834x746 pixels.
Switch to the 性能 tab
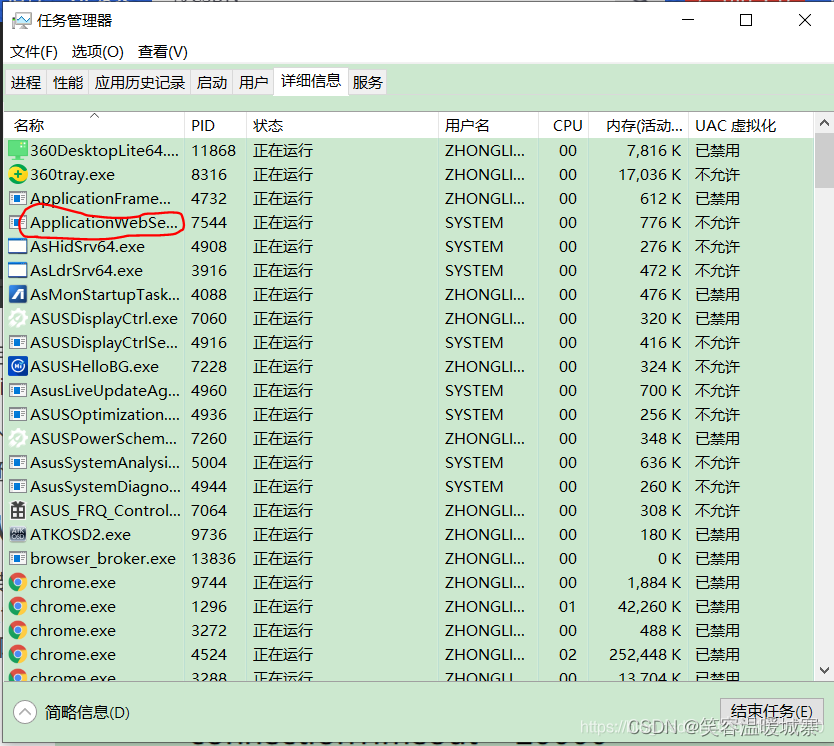pyautogui.click(x=67, y=81)
